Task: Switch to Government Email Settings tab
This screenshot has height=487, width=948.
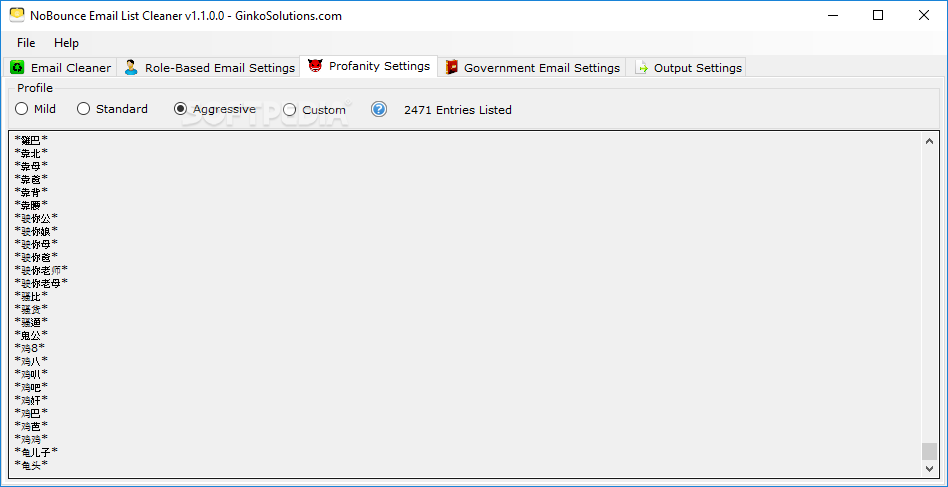Action: [x=533, y=67]
